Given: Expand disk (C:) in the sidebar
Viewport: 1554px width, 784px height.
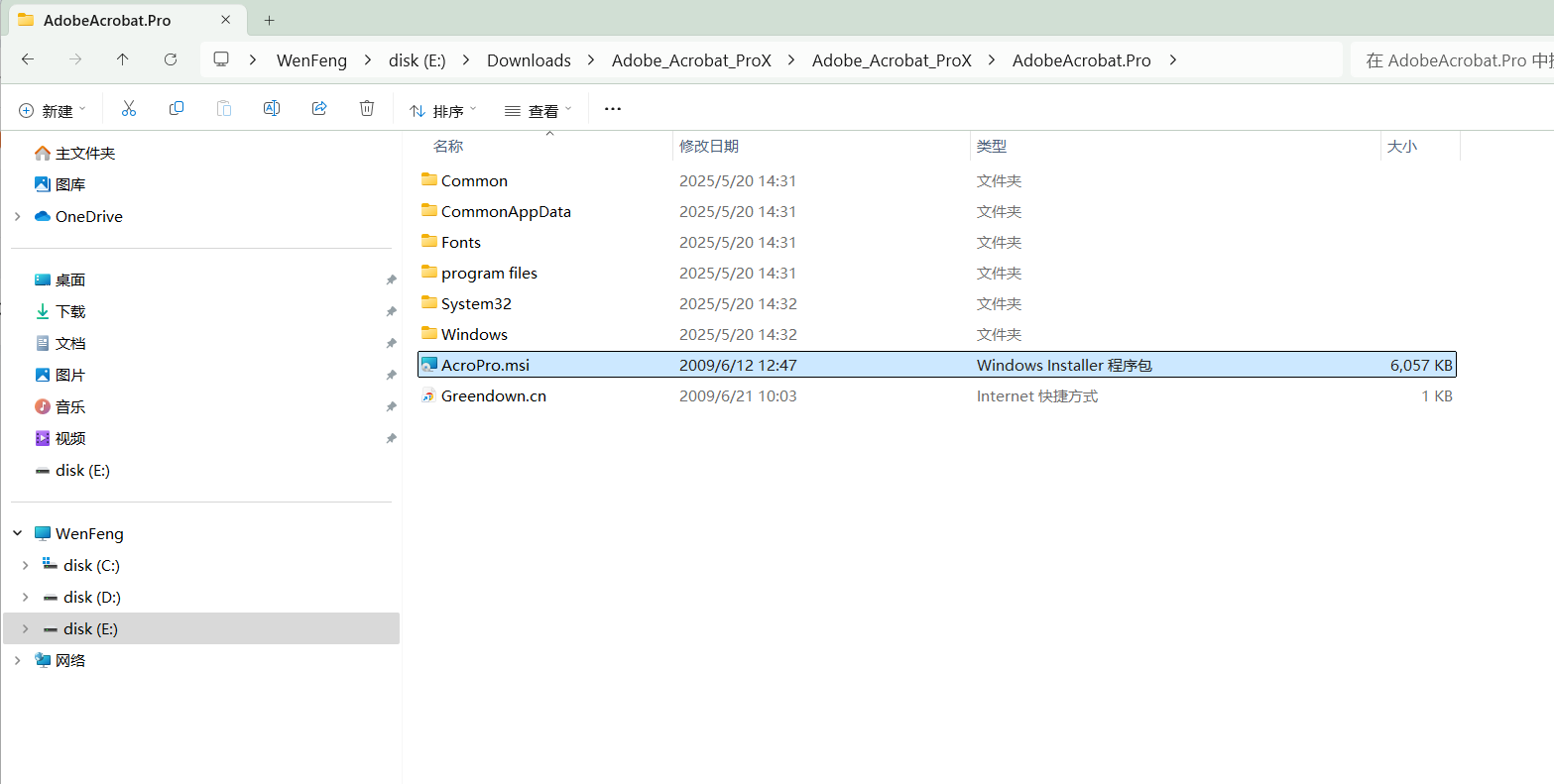Looking at the screenshot, I should [26, 565].
